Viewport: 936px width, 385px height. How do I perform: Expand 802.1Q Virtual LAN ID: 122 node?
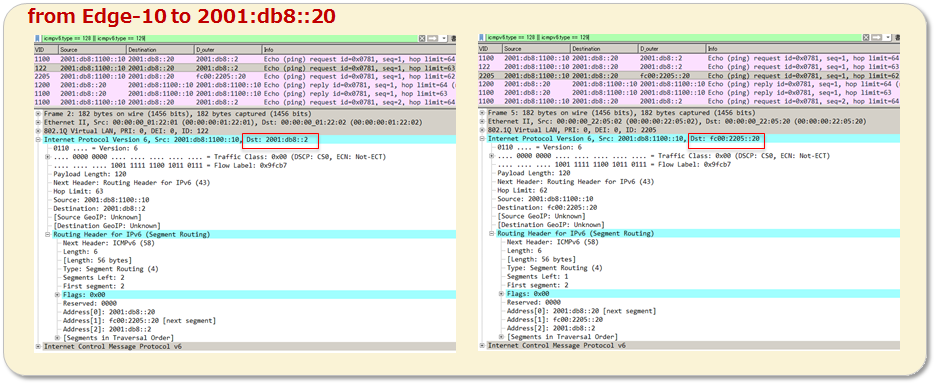pyautogui.click(x=38, y=130)
